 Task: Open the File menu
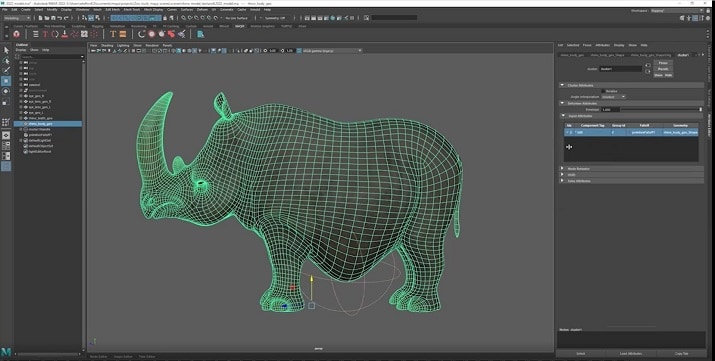(5, 9)
